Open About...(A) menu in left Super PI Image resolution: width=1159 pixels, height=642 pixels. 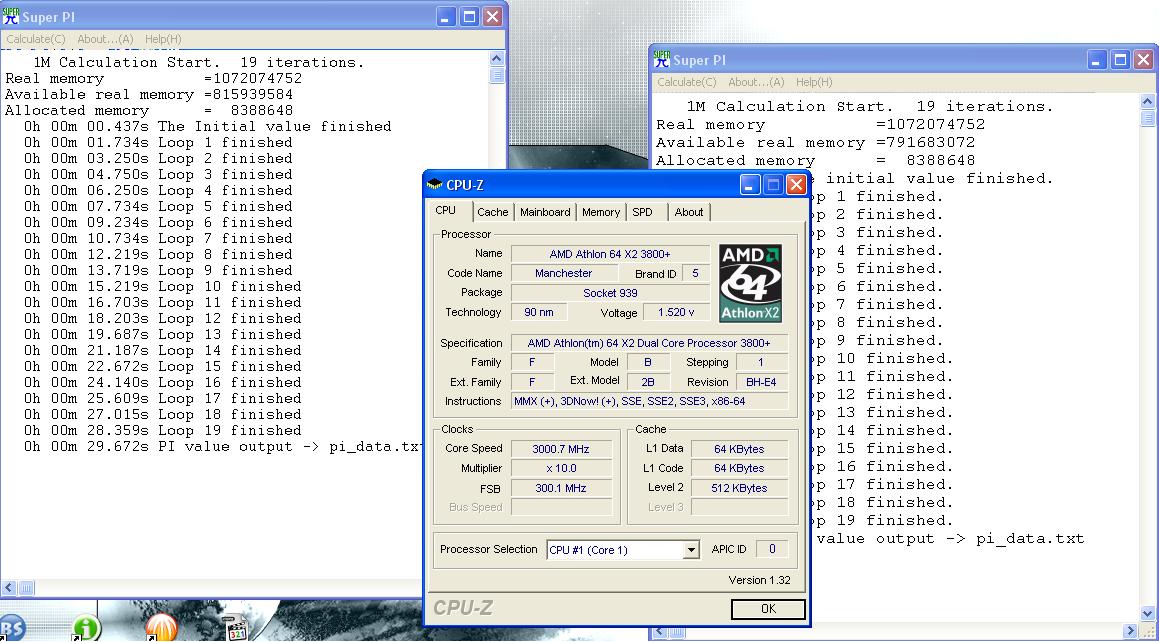coord(105,39)
